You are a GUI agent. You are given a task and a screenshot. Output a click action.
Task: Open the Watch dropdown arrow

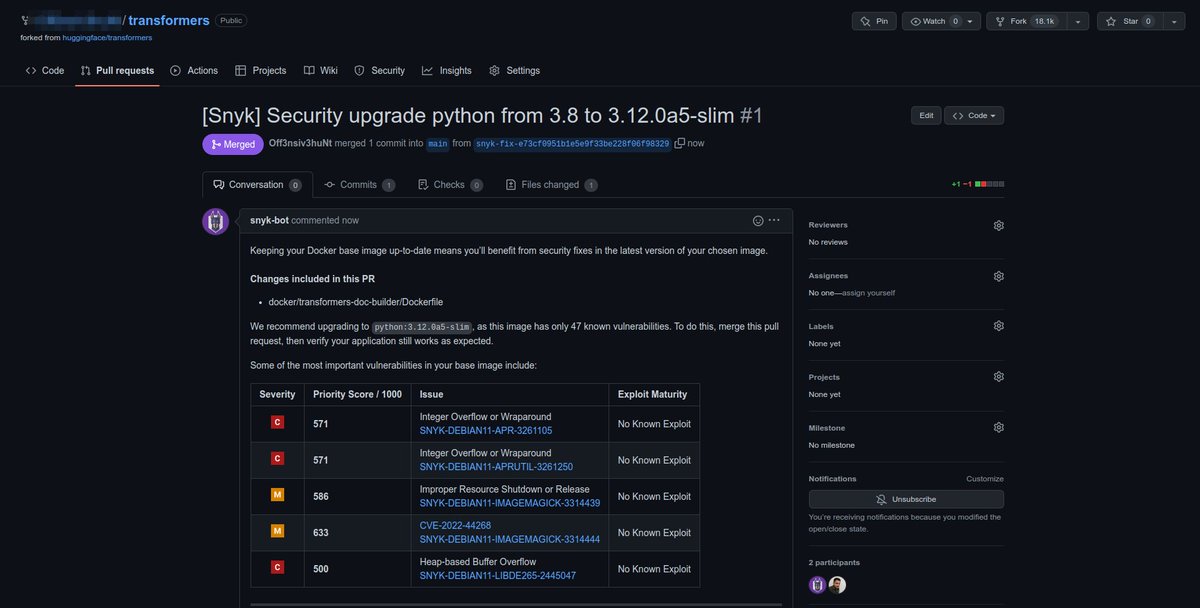(x=971, y=21)
